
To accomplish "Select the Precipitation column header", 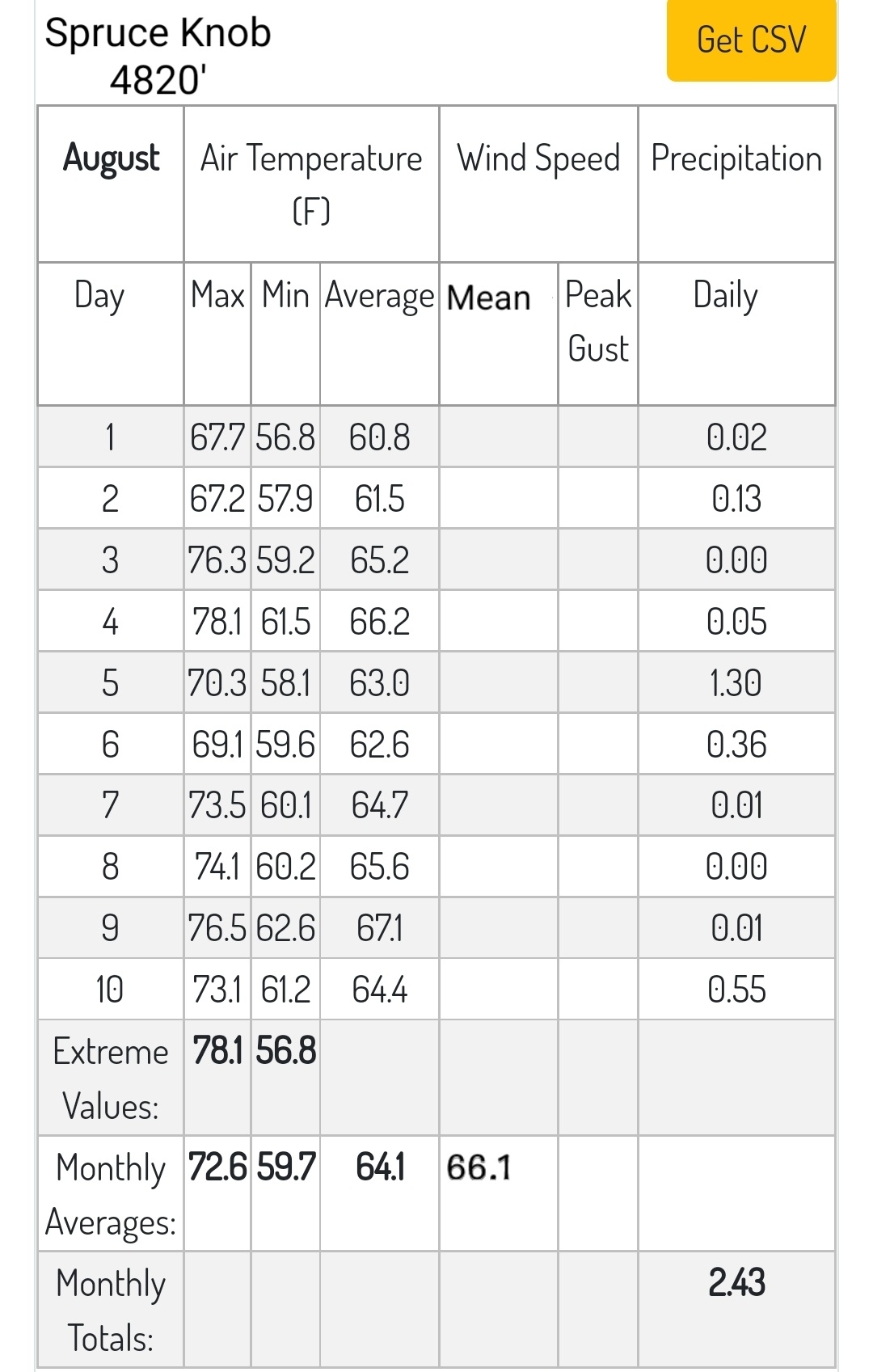I will click(736, 158).
